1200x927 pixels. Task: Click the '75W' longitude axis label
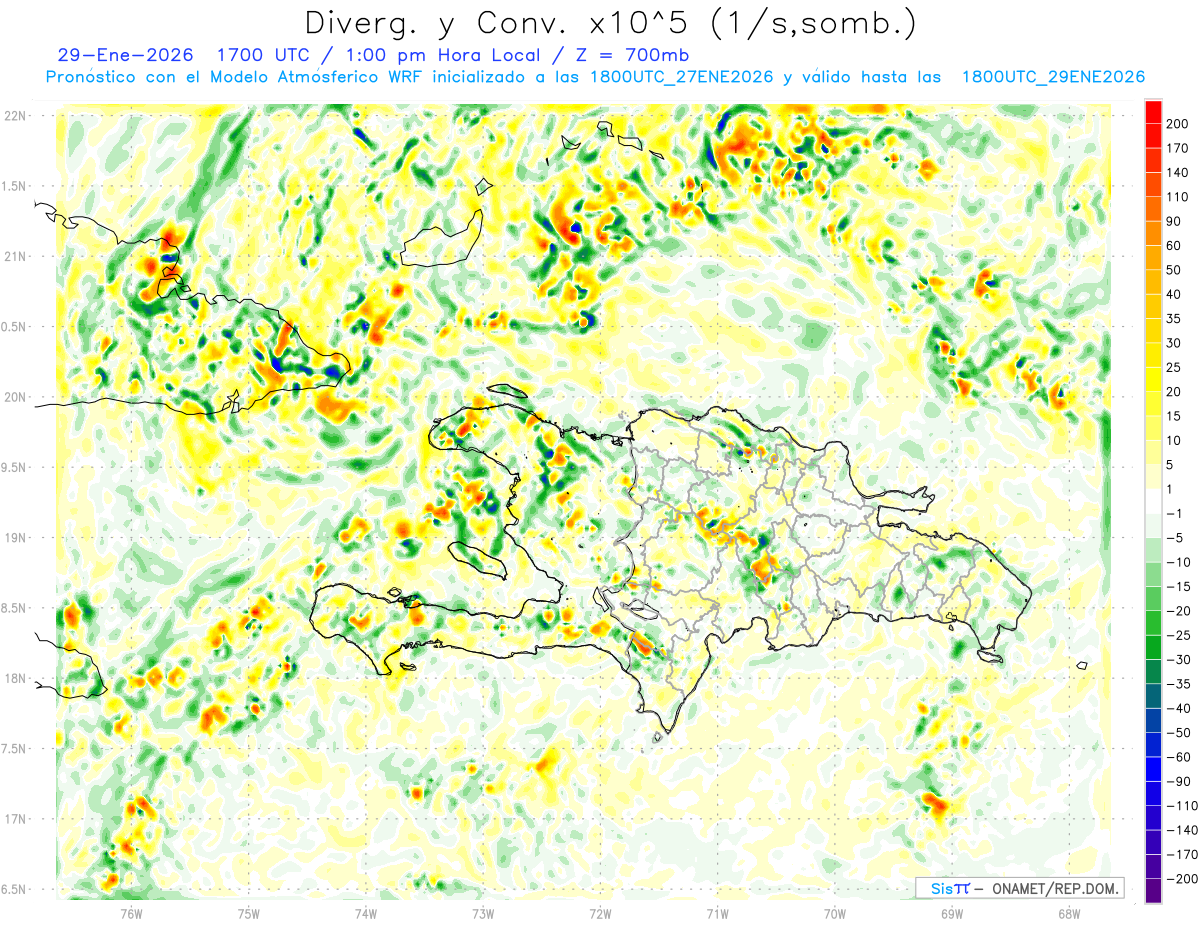tap(249, 912)
